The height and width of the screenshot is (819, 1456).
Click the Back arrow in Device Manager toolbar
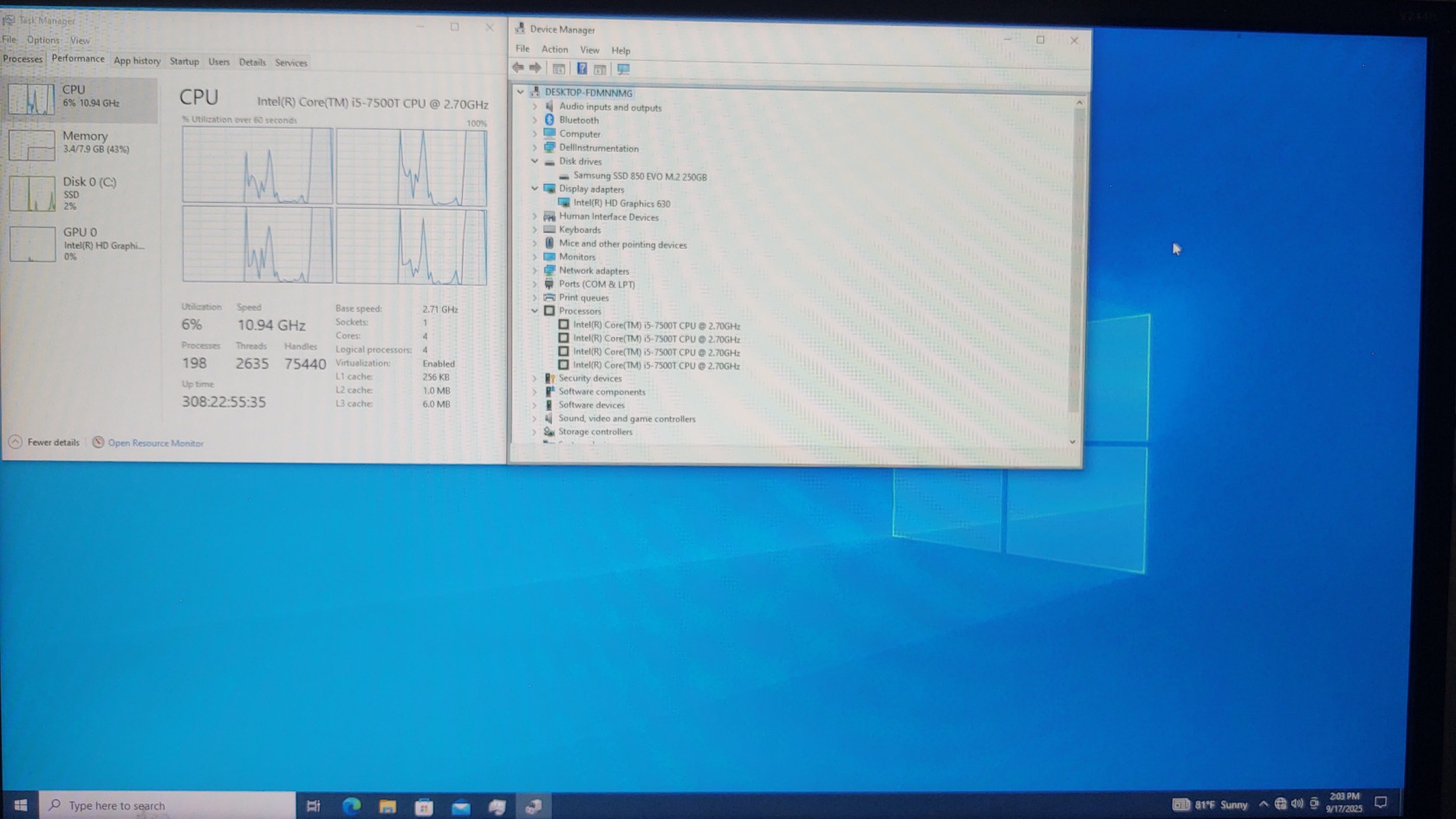(517, 68)
